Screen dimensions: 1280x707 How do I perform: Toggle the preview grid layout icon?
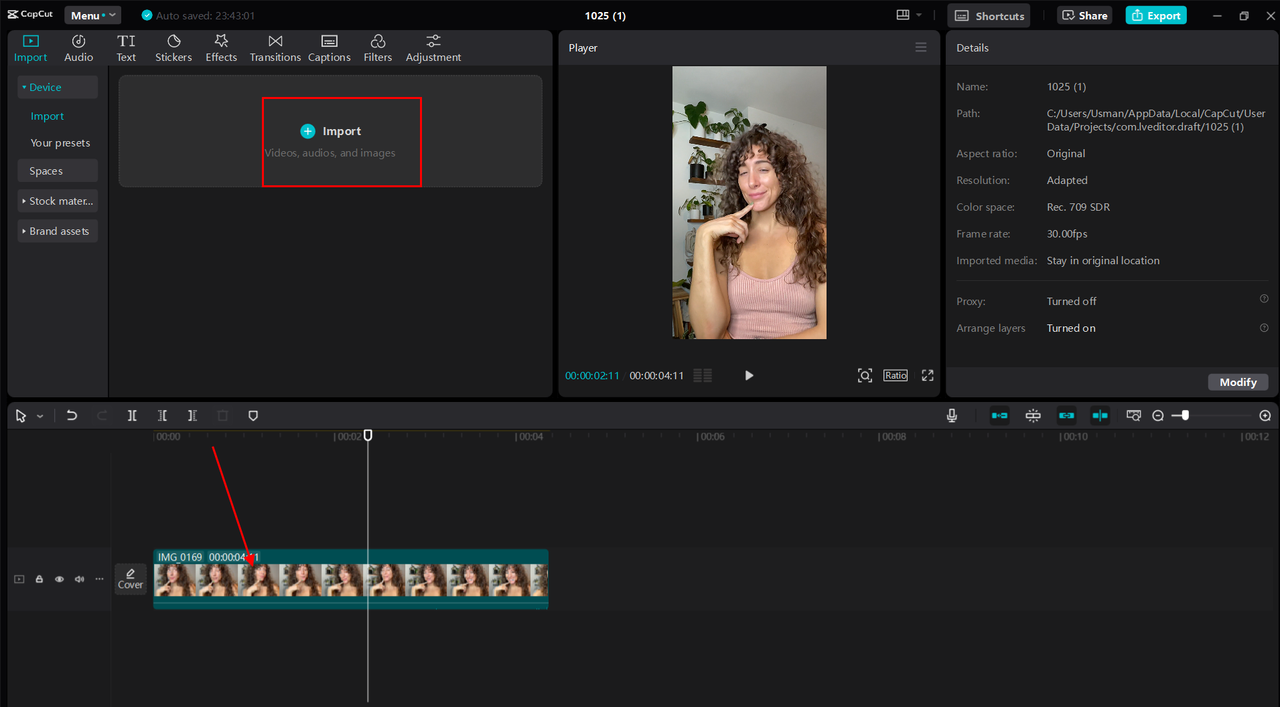tap(703, 376)
